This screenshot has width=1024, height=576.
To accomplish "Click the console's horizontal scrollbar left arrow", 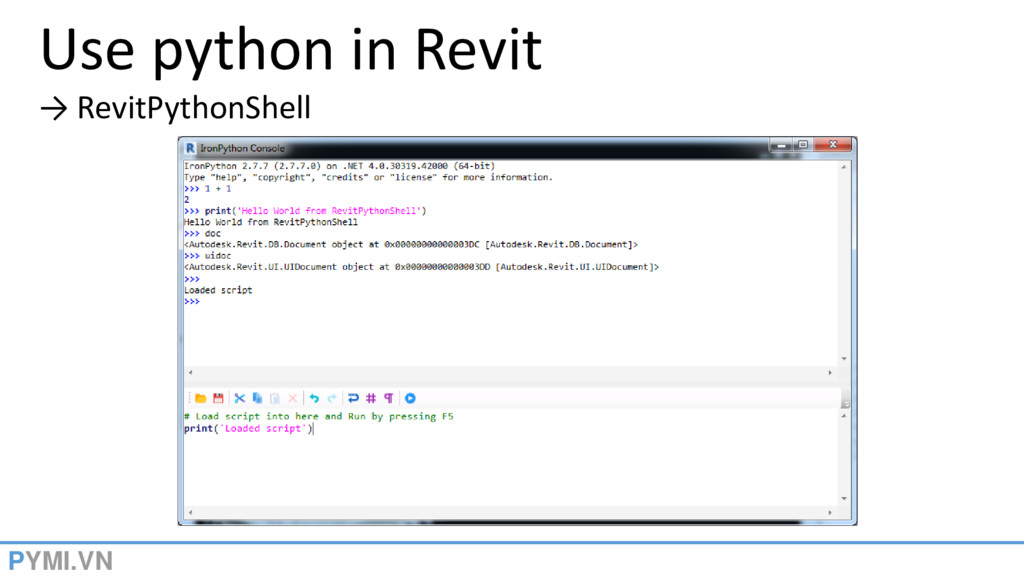I will [x=191, y=372].
